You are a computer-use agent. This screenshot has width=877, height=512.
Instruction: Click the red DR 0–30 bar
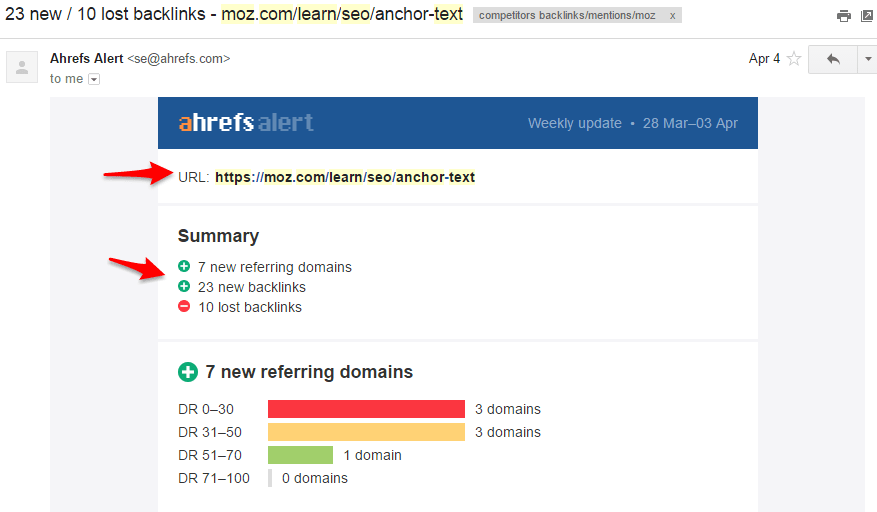point(366,409)
